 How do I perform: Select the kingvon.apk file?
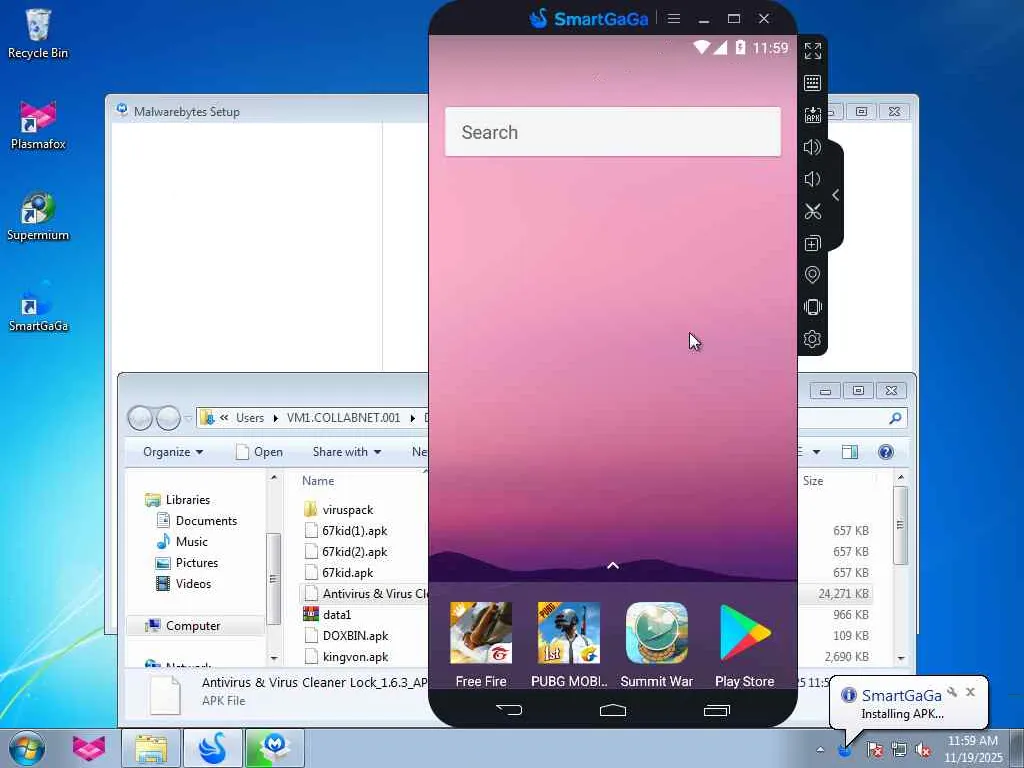[355, 656]
